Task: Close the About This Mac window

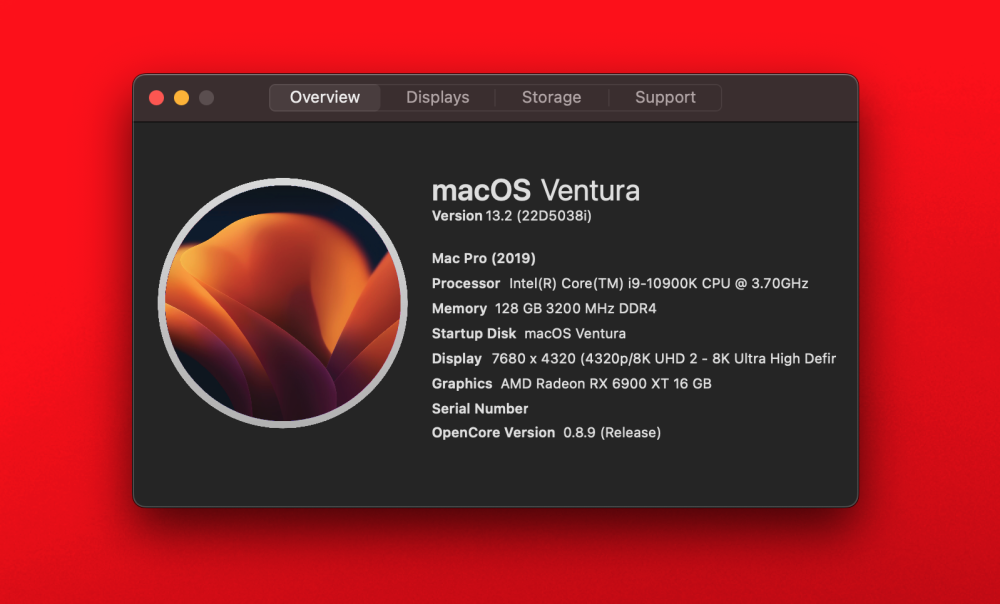Action: coord(156,98)
